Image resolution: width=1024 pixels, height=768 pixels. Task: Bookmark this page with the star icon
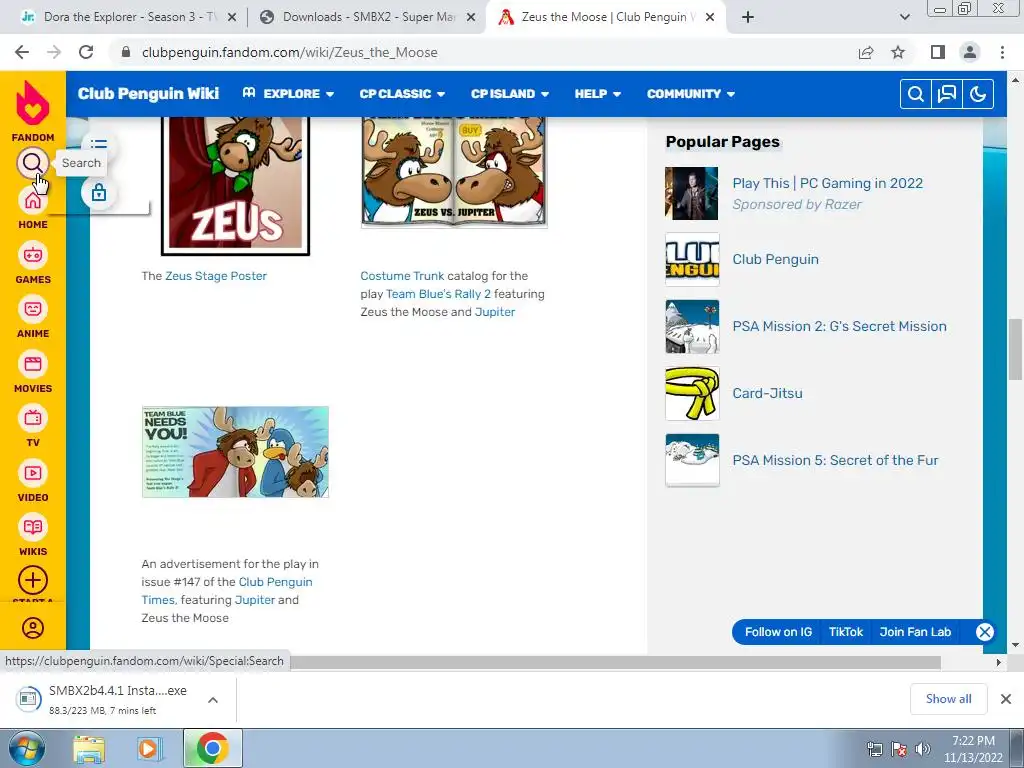pyautogui.click(x=898, y=52)
